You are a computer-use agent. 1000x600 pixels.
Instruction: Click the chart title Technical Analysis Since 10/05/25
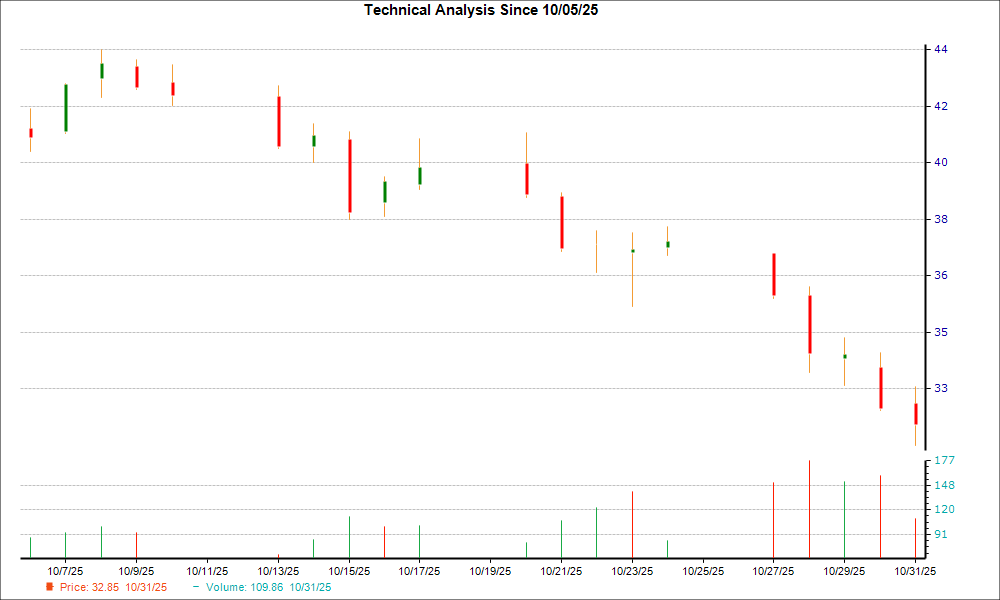481,9
